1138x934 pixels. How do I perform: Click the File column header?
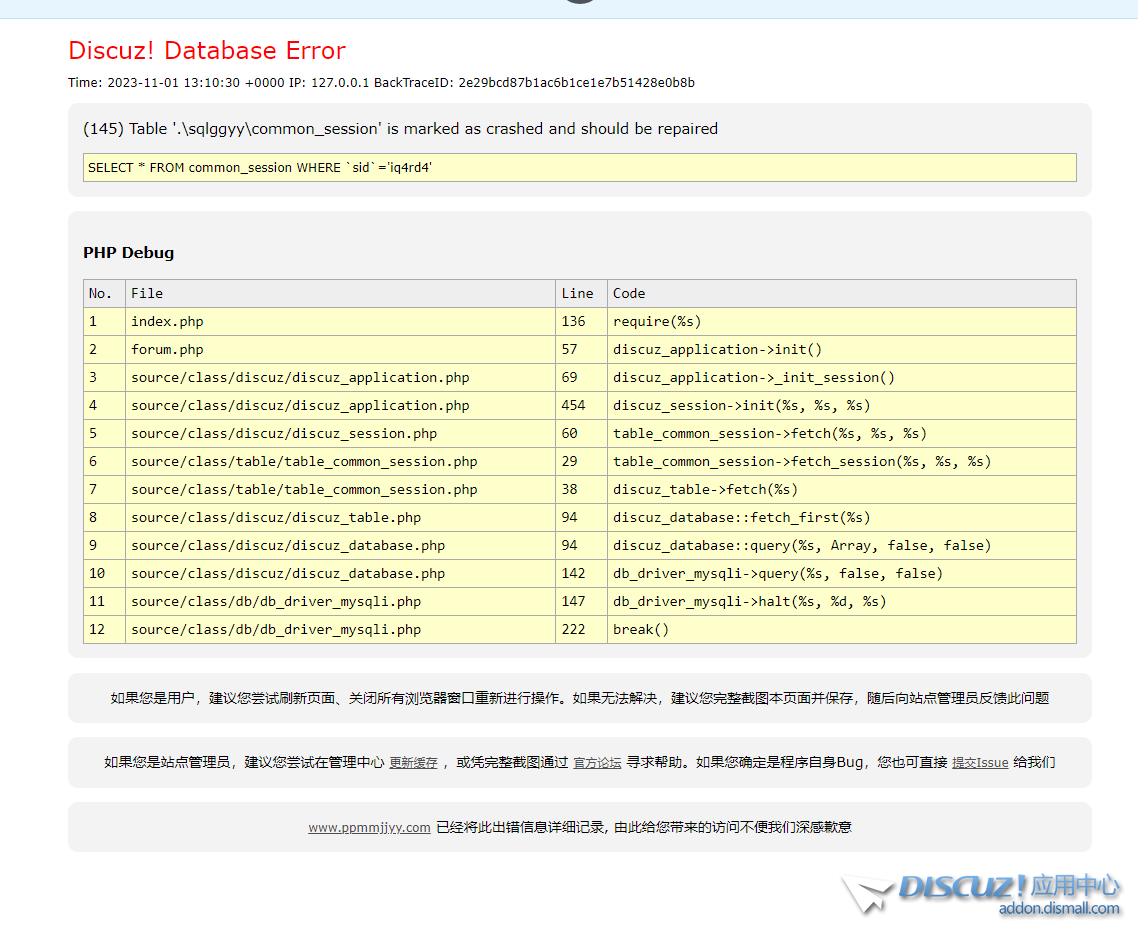pyautogui.click(x=147, y=294)
